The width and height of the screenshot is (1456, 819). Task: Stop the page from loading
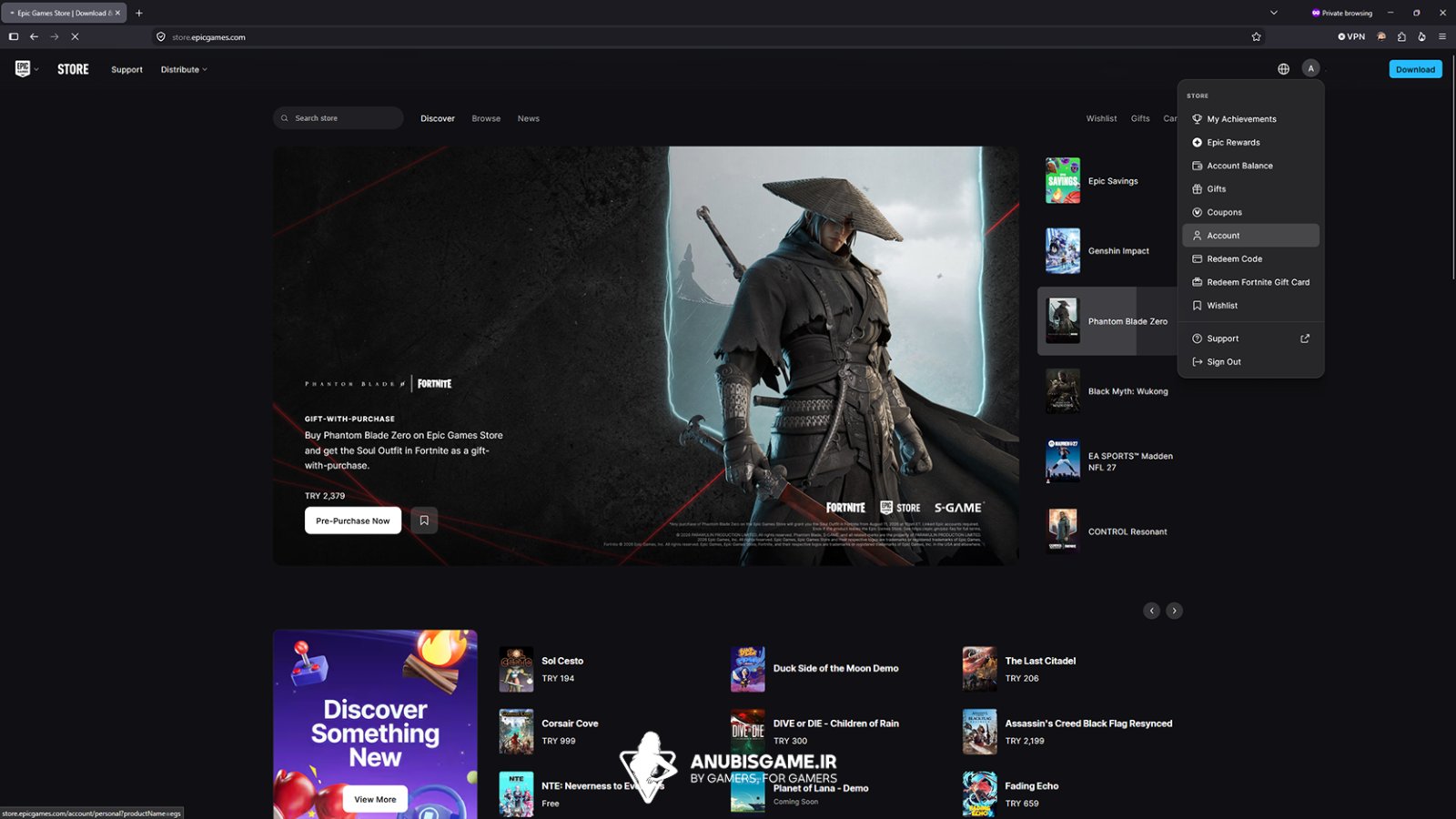75,37
